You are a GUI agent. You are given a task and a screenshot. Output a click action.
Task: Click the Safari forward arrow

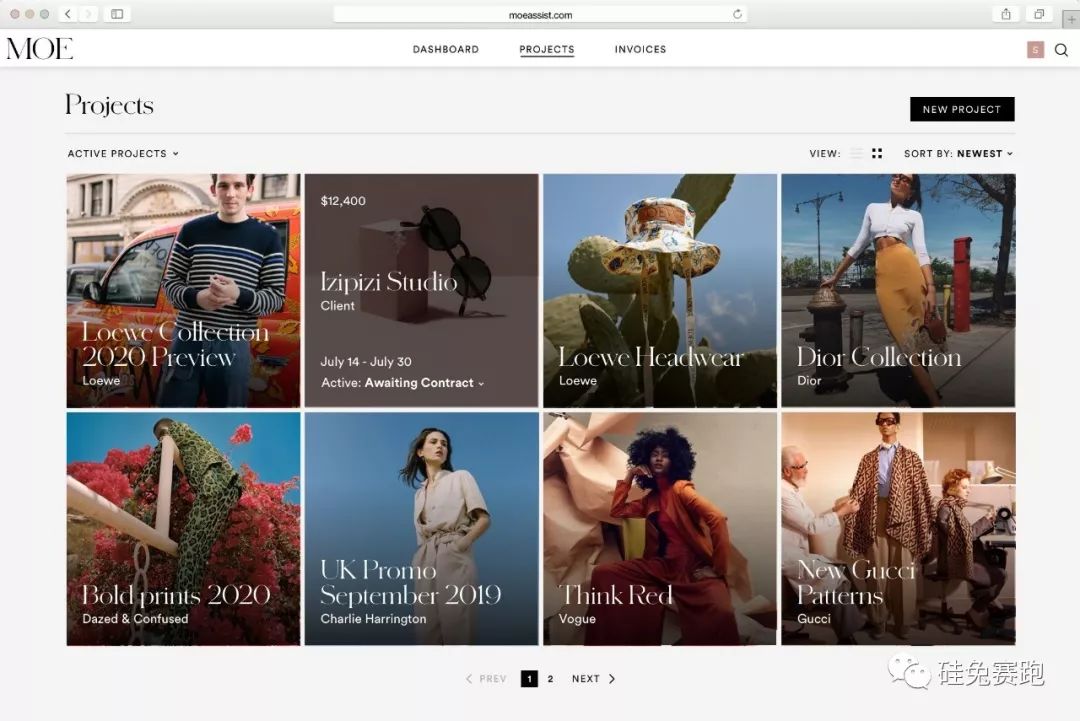tap(88, 14)
